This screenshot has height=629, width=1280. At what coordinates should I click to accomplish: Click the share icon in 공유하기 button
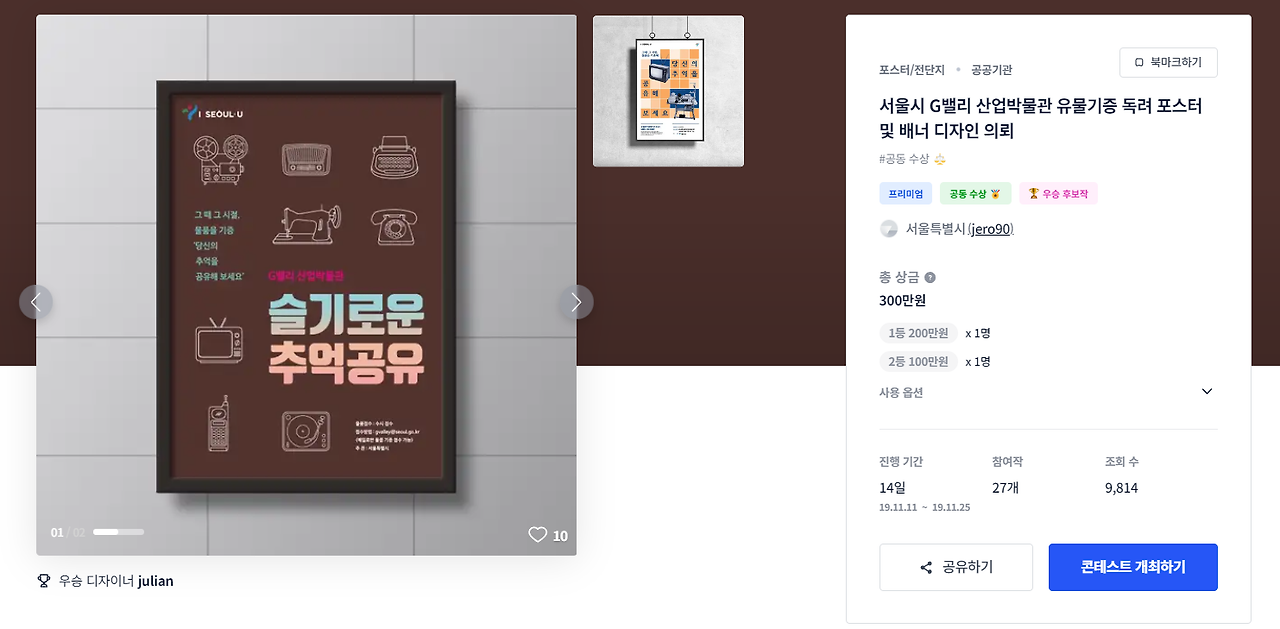click(x=926, y=567)
